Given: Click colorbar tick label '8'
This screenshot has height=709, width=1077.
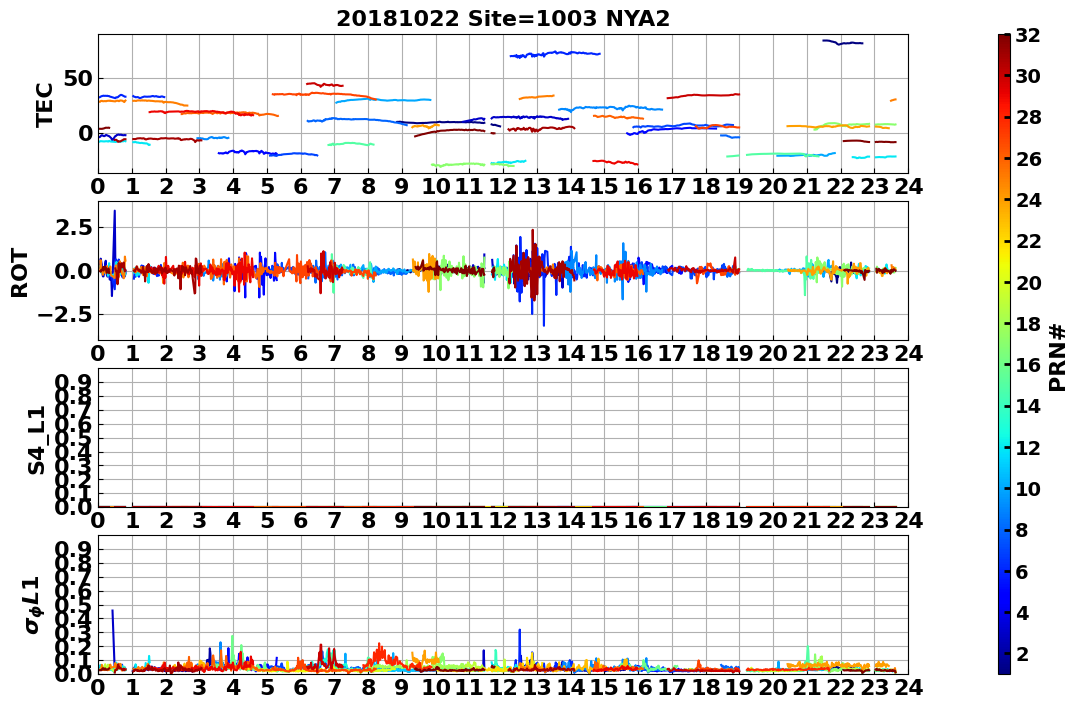Looking at the screenshot, I should [1021, 530].
